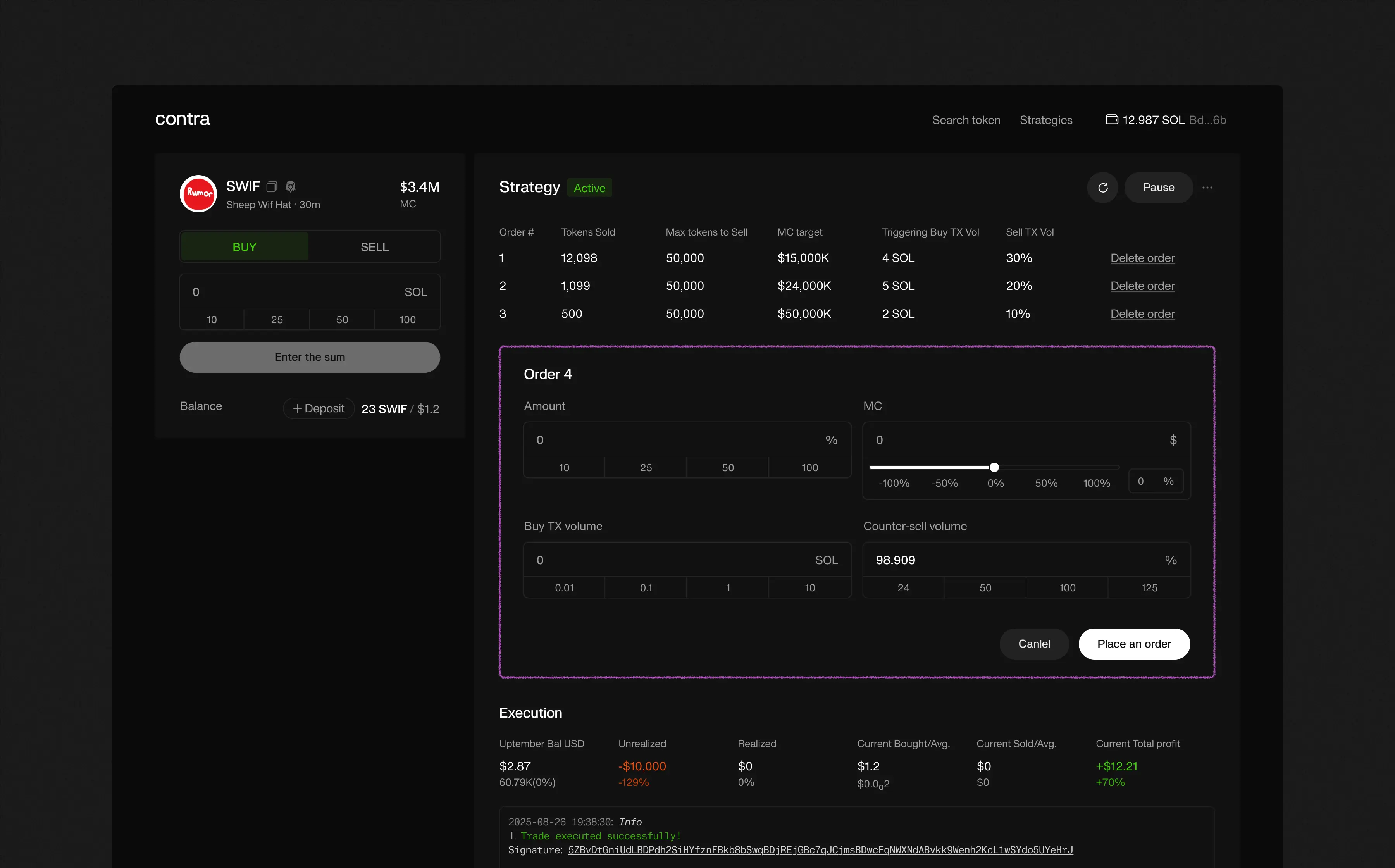The image size is (1395, 868).
Task: Click the icon right of copy icon
Action: coord(291,186)
